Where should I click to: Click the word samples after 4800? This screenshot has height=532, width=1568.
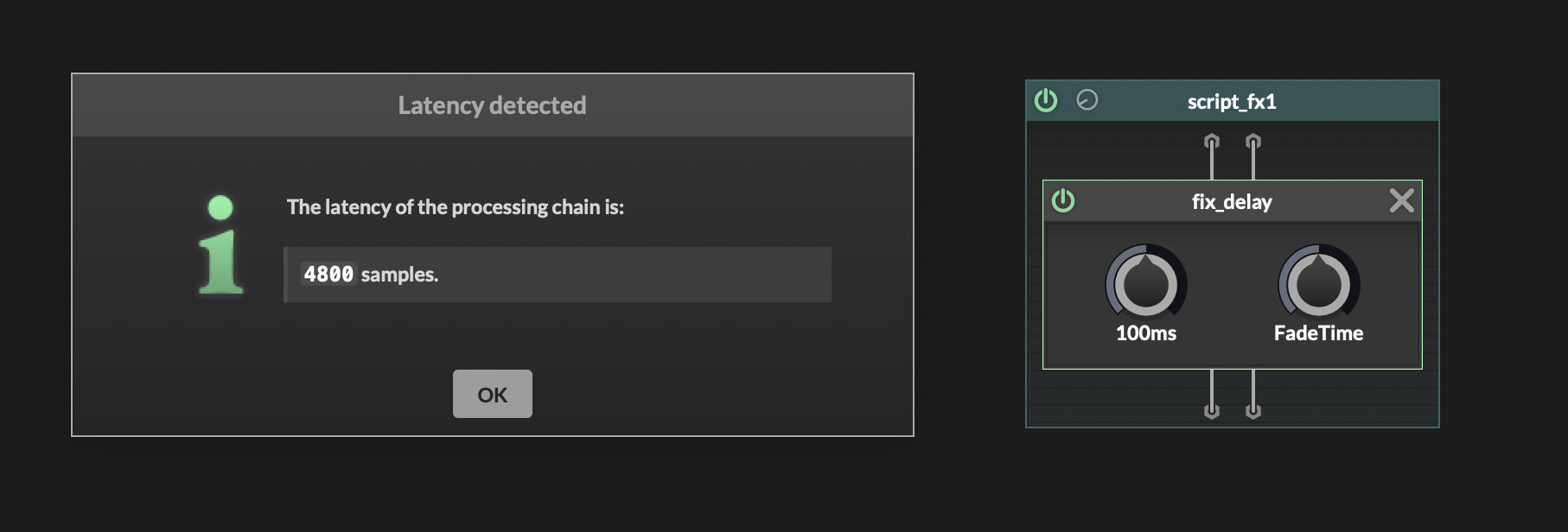coord(399,275)
